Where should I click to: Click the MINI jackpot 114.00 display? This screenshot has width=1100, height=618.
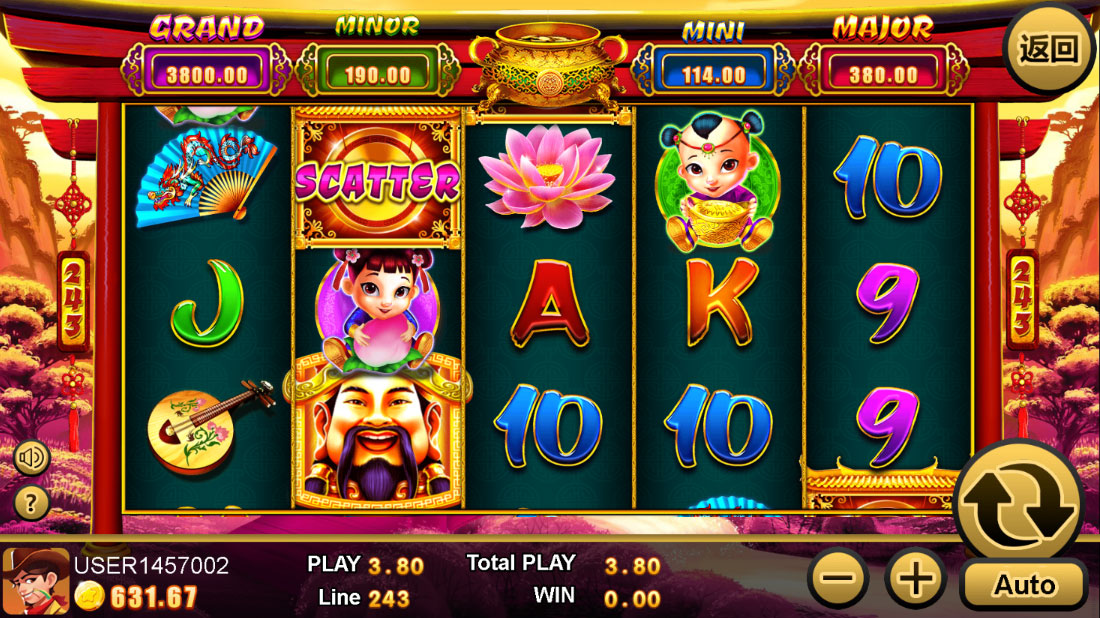[714, 73]
